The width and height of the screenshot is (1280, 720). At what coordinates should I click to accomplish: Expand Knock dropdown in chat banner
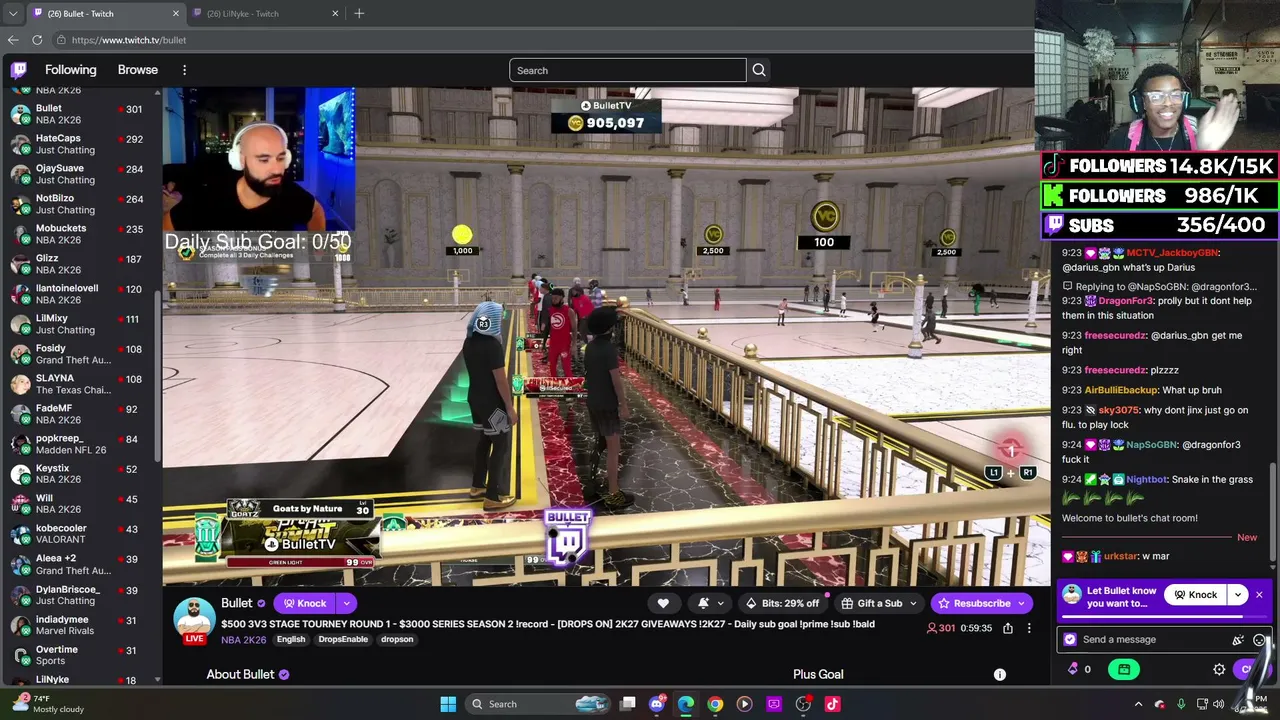click(x=1238, y=595)
